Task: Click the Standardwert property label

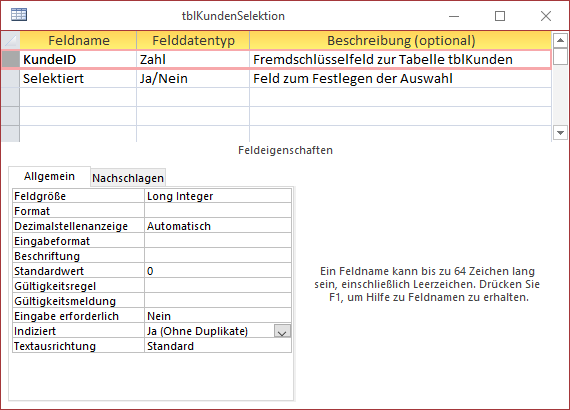Action: click(79, 271)
